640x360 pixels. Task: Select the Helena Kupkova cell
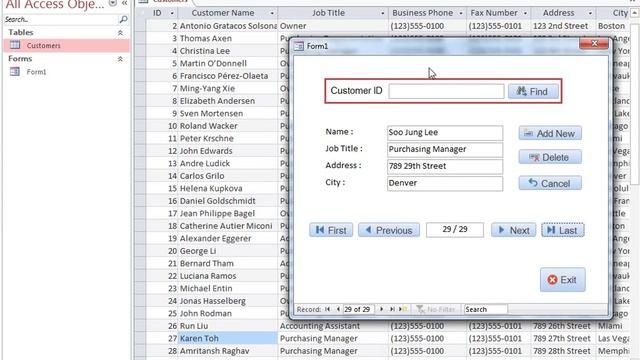[228, 189]
